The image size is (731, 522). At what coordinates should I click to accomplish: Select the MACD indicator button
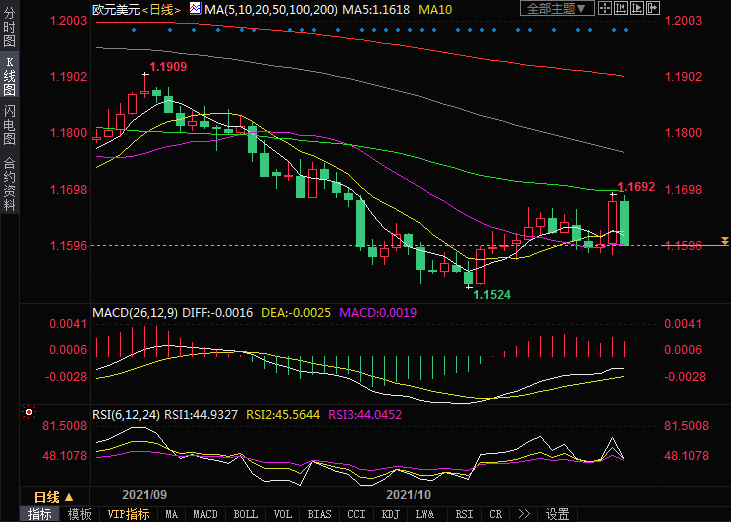[x=205, y=514]
